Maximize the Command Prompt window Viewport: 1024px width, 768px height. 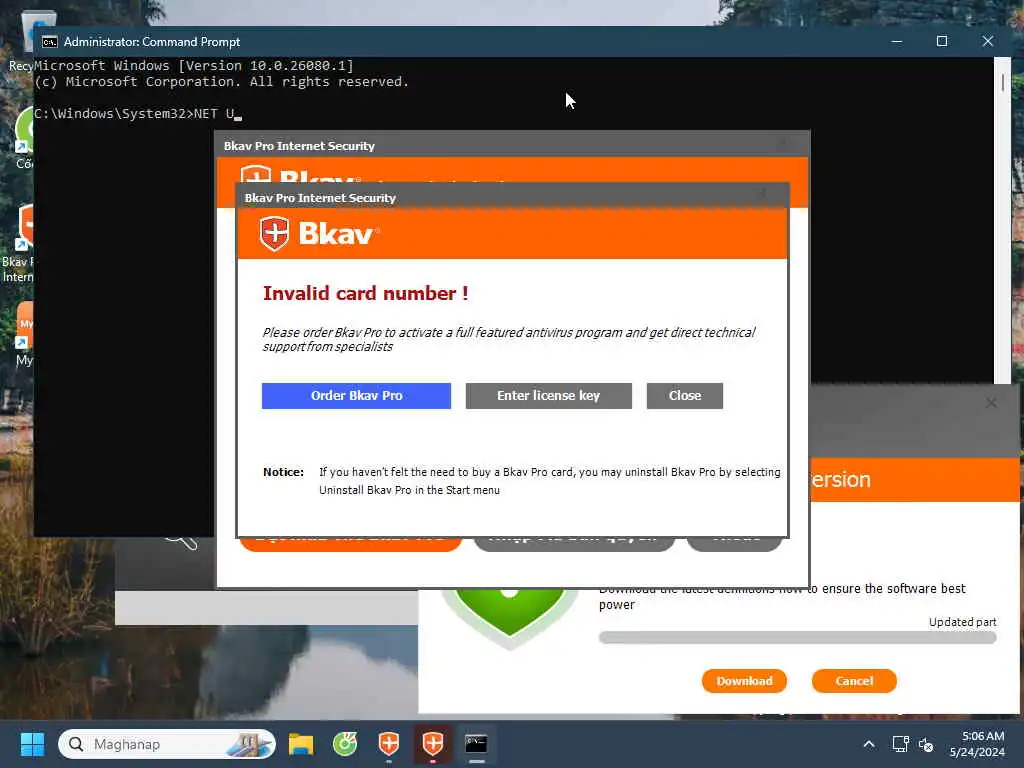point(942,41)
